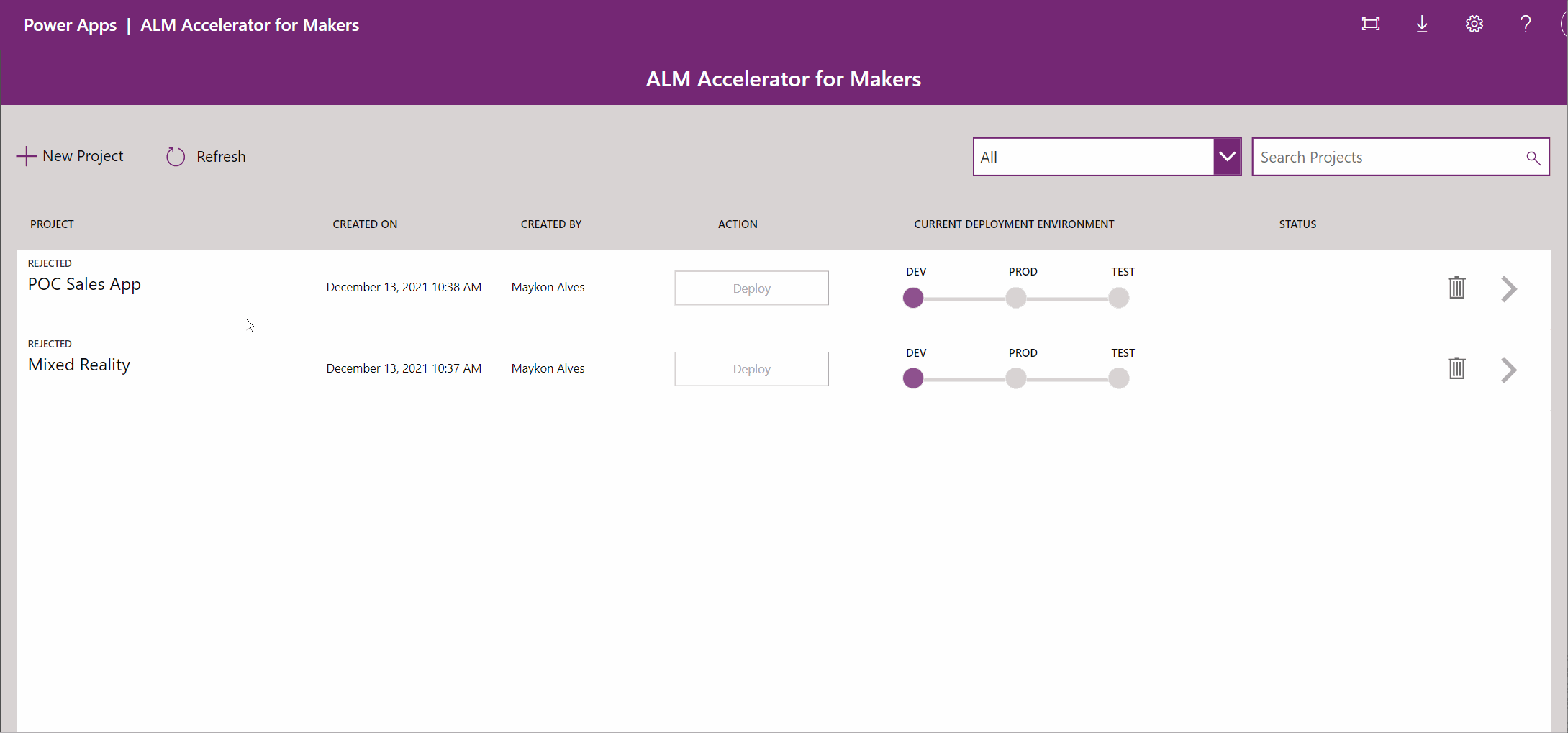Click the fit-to-screen icon in the header

click(1370, 24)
